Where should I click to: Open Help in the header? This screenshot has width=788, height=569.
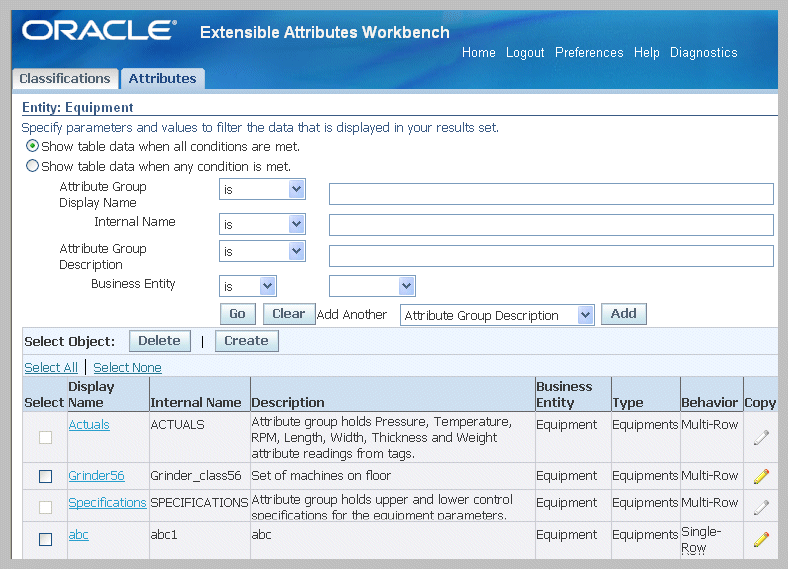(x=646, y=52)
